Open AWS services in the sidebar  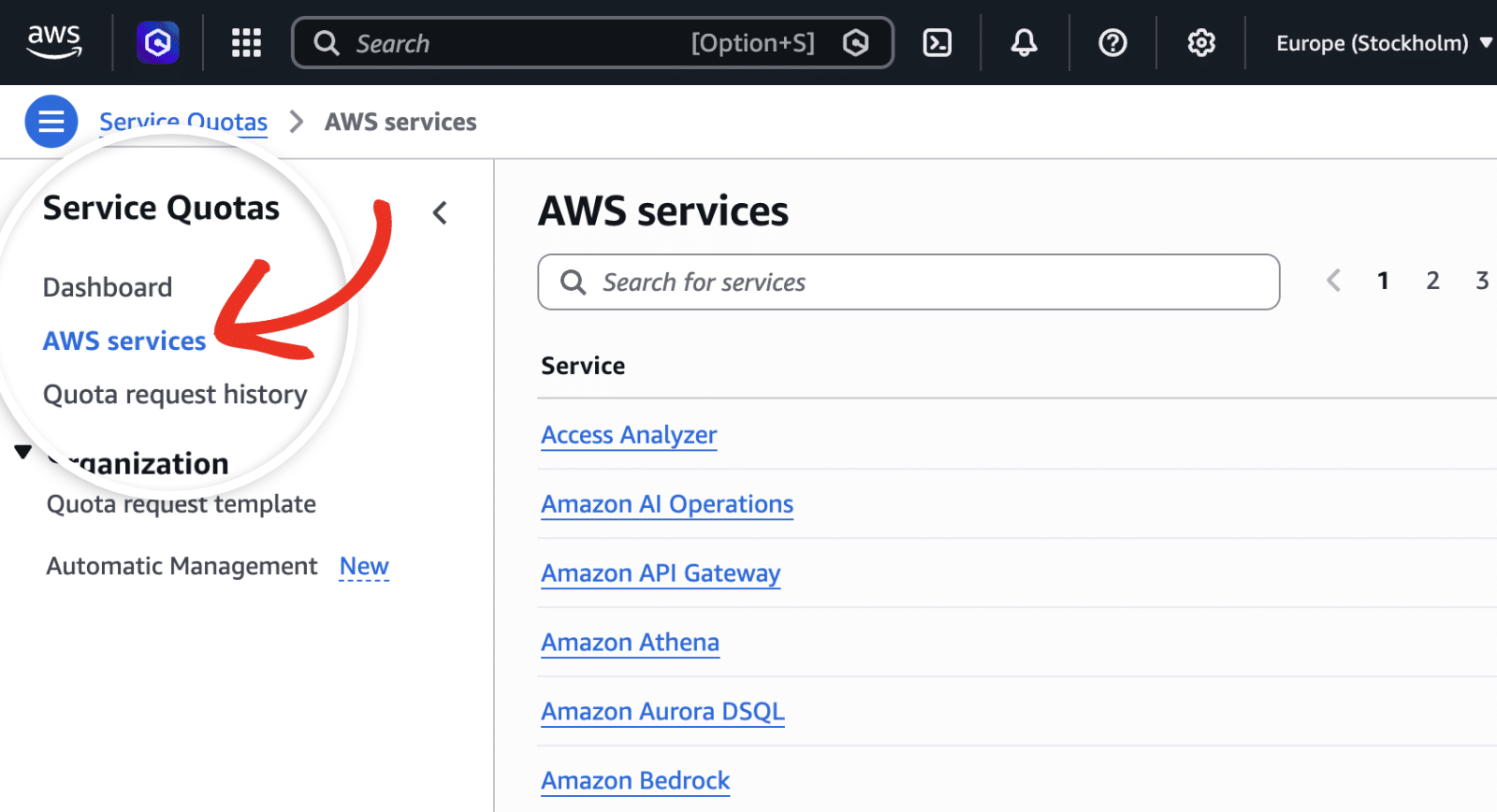124,341
